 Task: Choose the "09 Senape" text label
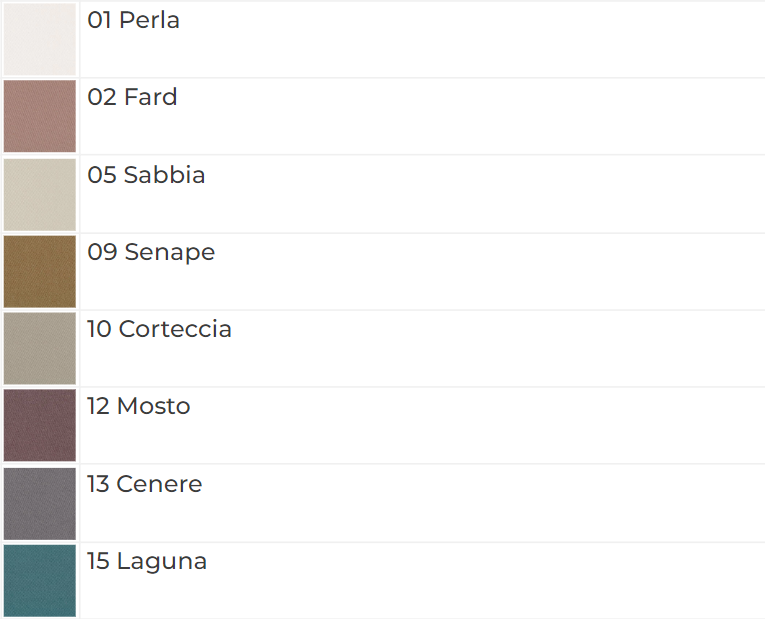(x=151, y=252)
